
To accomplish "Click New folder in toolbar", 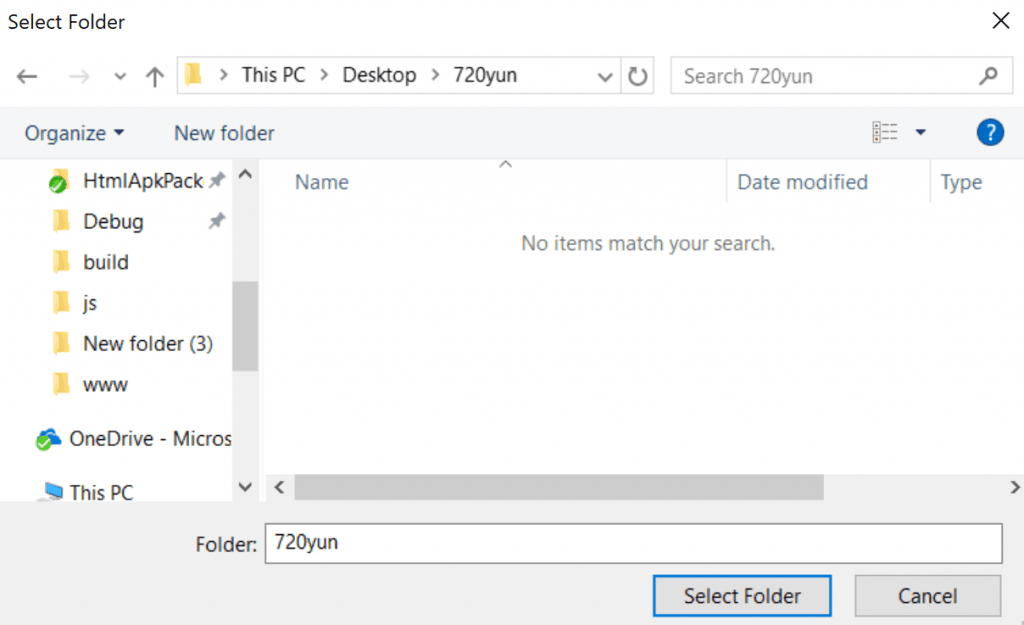I will [x=224, y=133].
